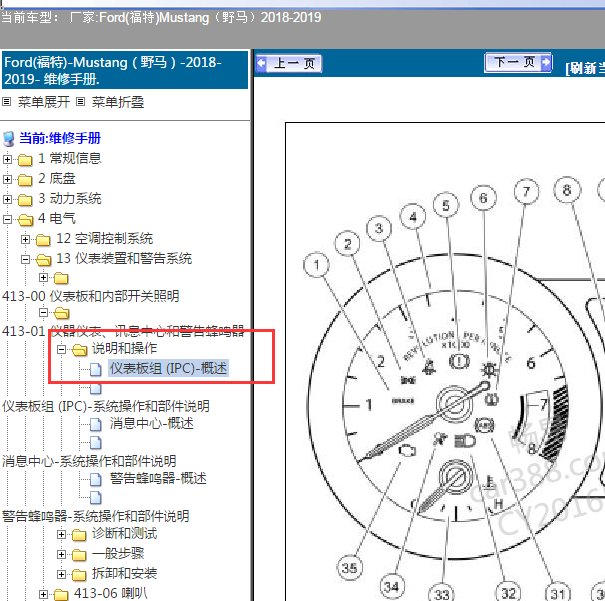Expand the 12 空调控制系统 node
The height and width of the screenshot is (601, 605).
click(25, 240)
